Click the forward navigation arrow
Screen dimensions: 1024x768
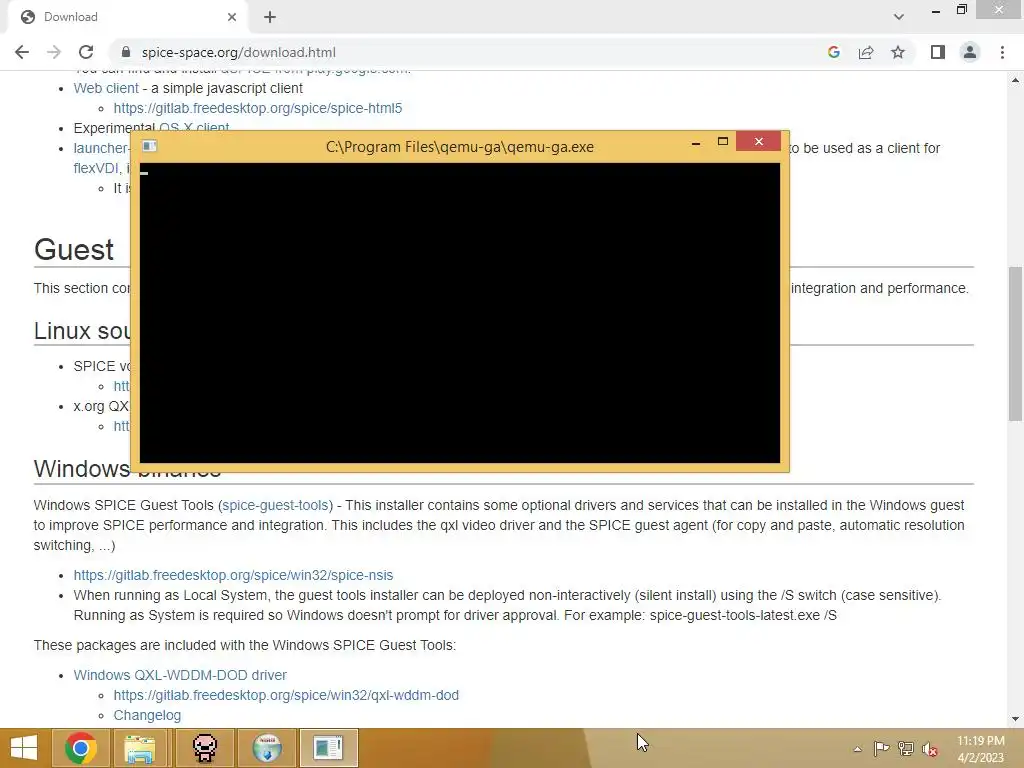pos(54,52)
